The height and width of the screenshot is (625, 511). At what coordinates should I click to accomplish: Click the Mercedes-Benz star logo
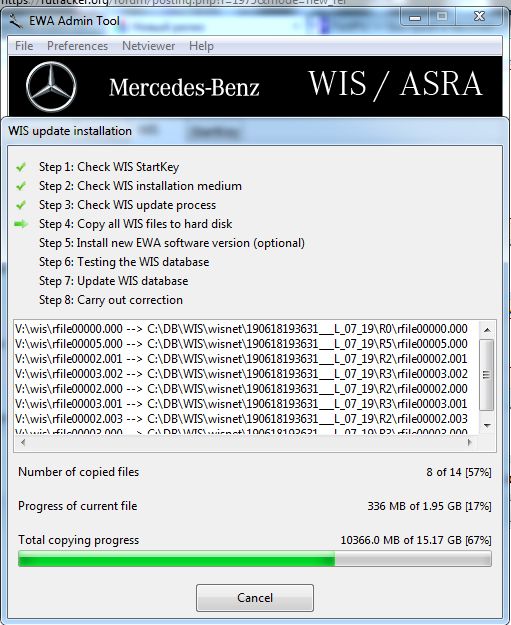[x=51, y=86]
